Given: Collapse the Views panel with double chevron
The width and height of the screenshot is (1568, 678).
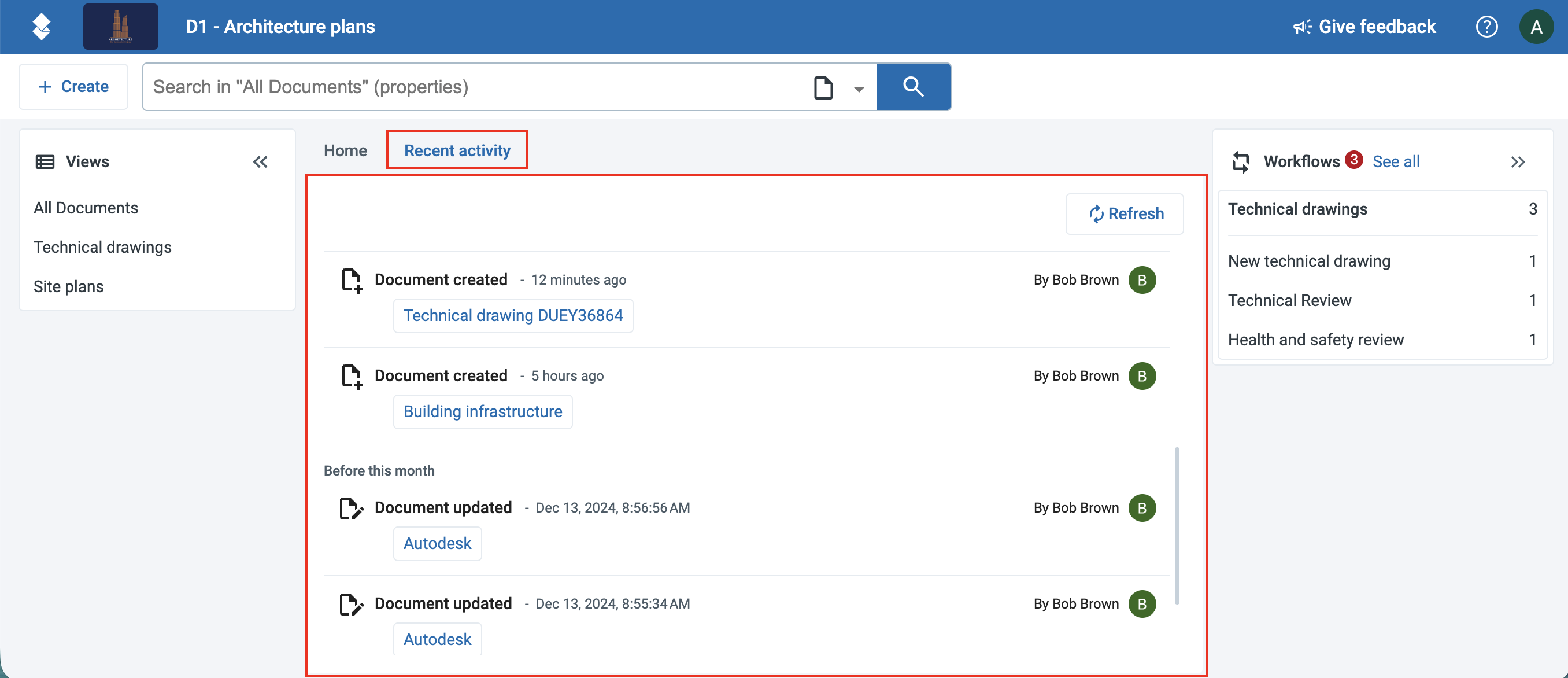Looking at the screenshot, I should point(261,161).
